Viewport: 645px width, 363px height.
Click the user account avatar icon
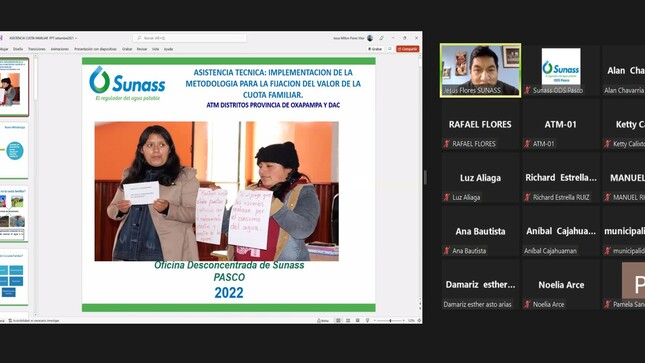pyautogui.click(x=370, y=38)
